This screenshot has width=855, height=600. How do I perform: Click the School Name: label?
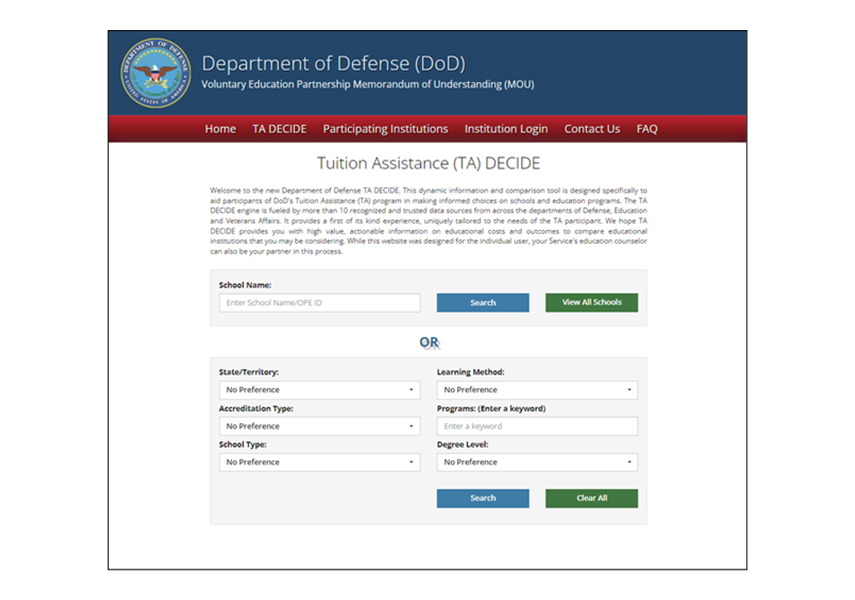[x=245, y=285]
